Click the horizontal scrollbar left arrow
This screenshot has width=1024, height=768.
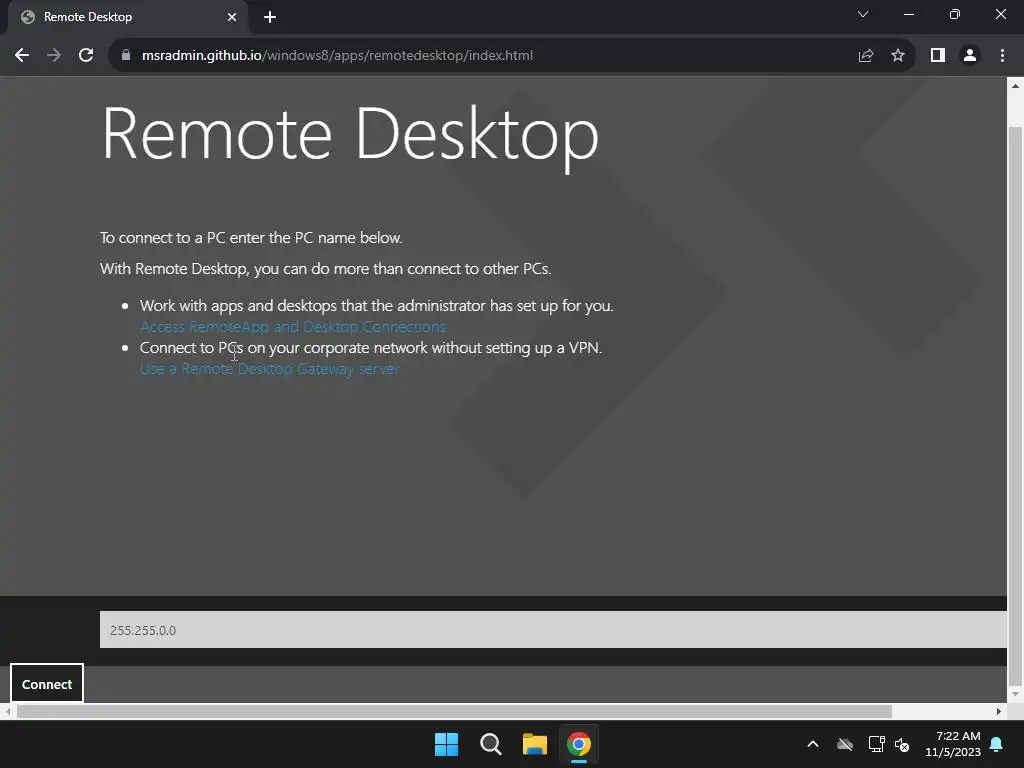click(8, 711)
